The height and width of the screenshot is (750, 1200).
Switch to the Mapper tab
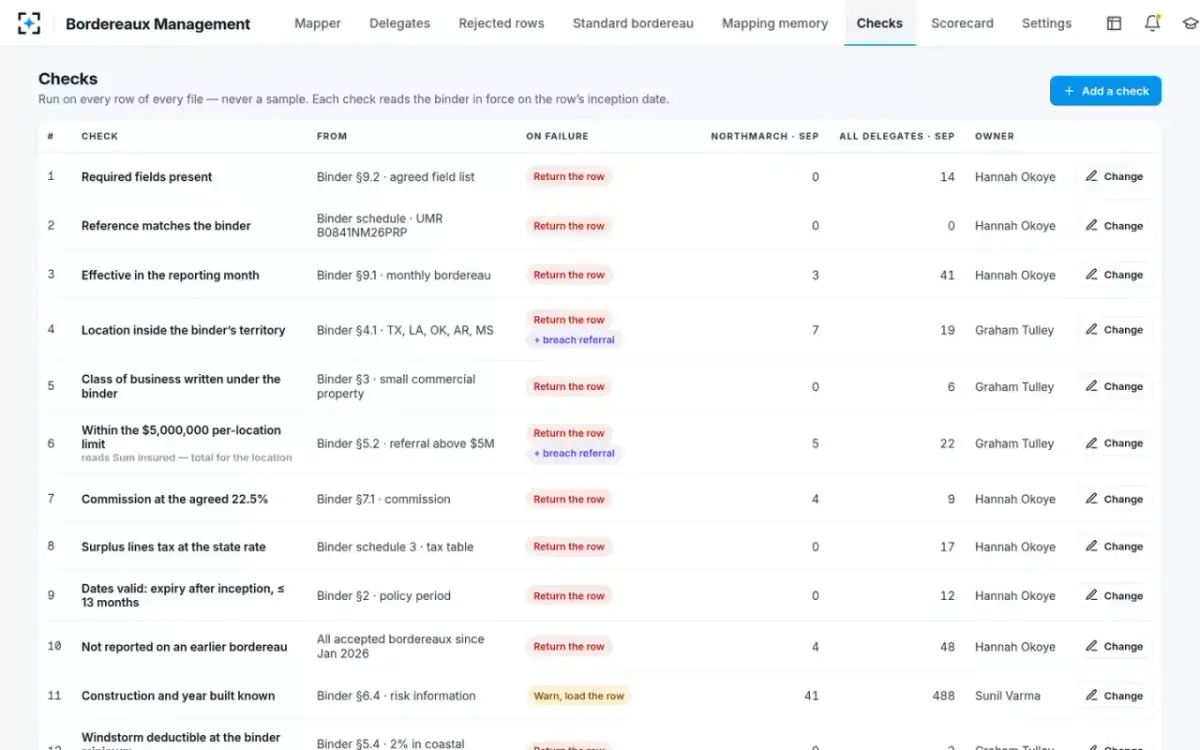coord(317,23)
